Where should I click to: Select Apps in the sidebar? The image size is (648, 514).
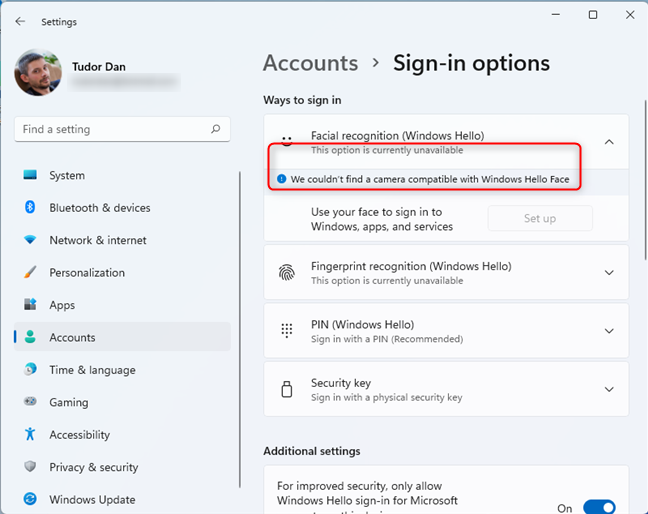click(122, 305)
